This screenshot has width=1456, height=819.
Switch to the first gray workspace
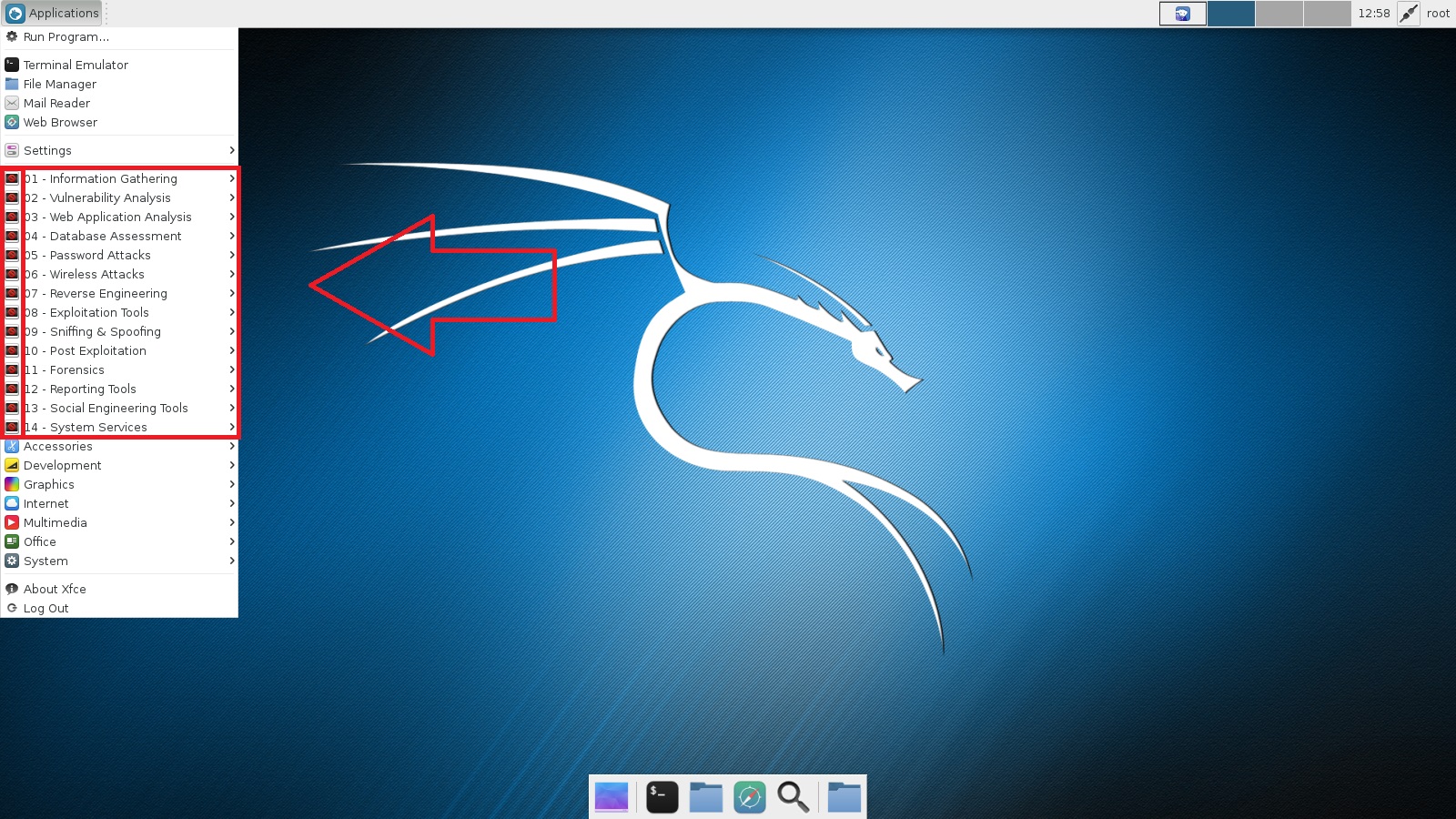pos(1279,14)
